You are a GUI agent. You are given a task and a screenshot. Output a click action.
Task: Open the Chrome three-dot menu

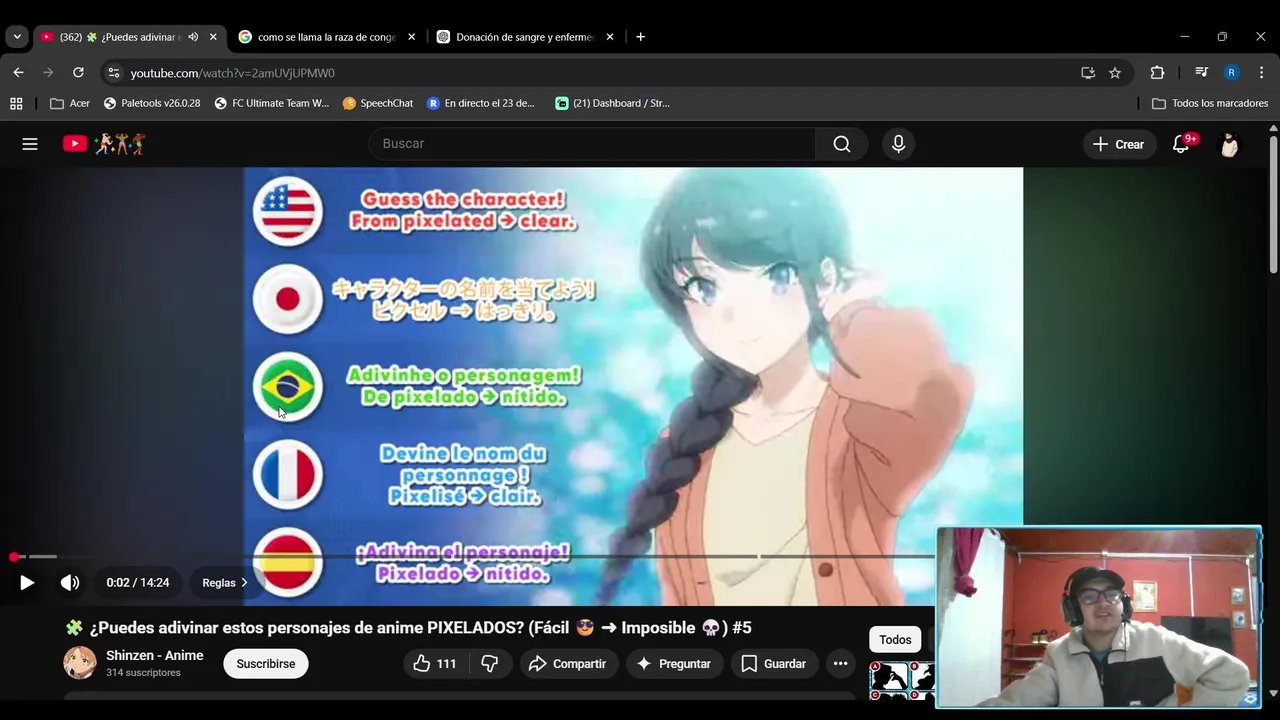click(1262, 73)
